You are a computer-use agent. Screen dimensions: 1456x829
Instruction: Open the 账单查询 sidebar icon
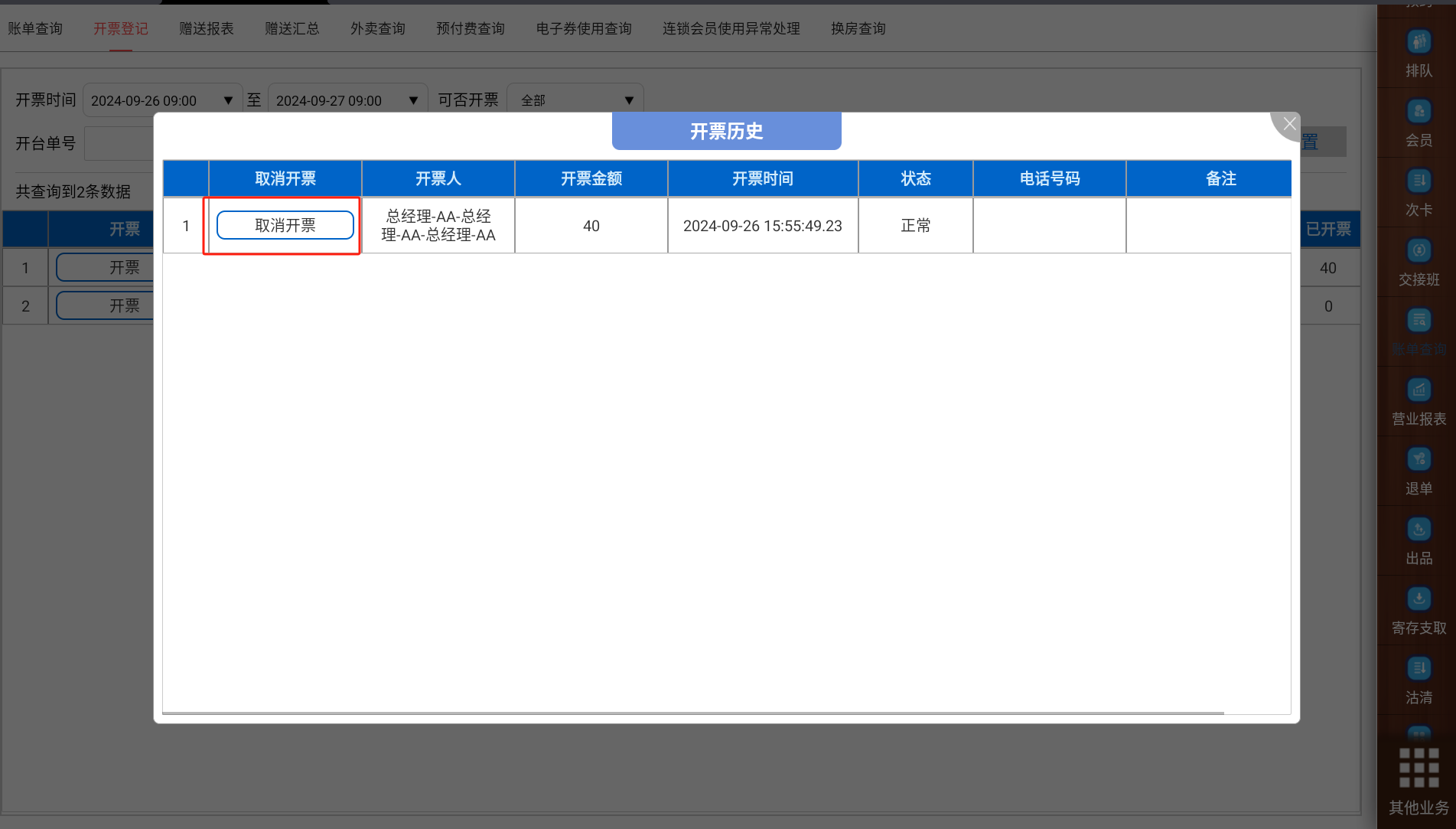pos(1419,321)
